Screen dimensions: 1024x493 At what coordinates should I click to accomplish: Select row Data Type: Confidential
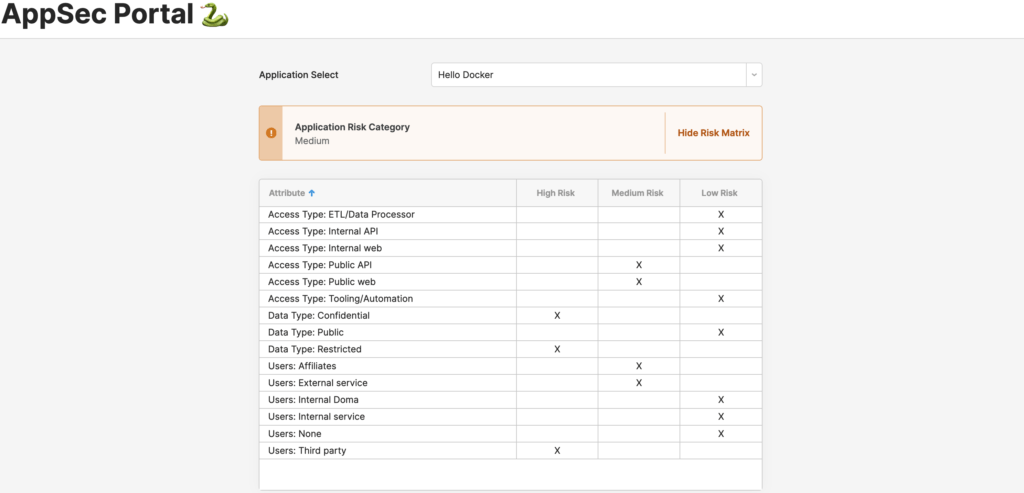[511, 315]
